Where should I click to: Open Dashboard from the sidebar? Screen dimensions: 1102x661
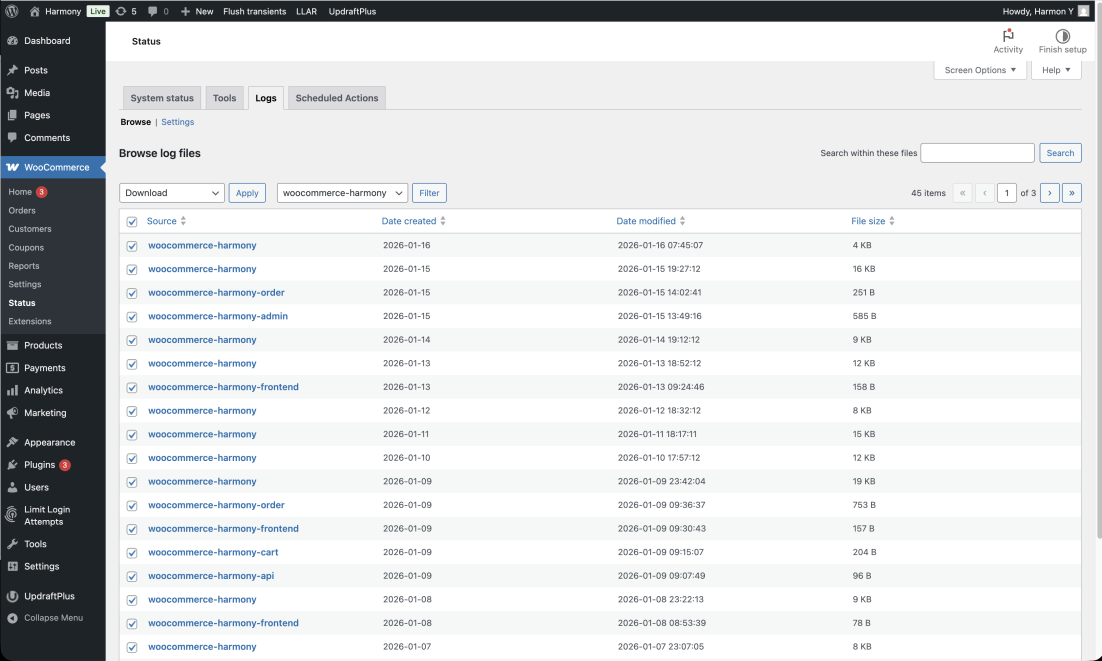coord(47,41)
